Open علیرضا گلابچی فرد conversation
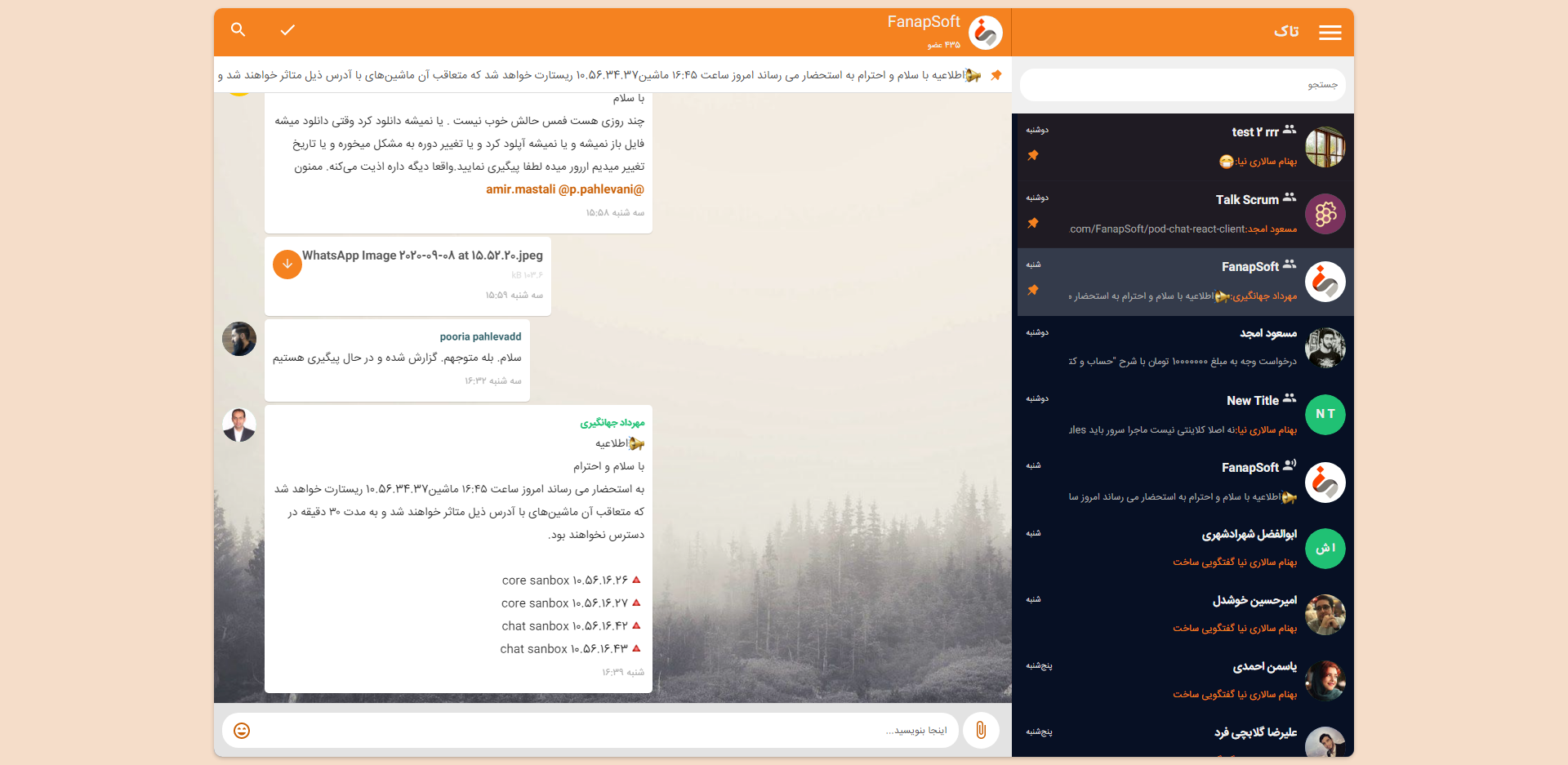 click(x=1185, y=736)
